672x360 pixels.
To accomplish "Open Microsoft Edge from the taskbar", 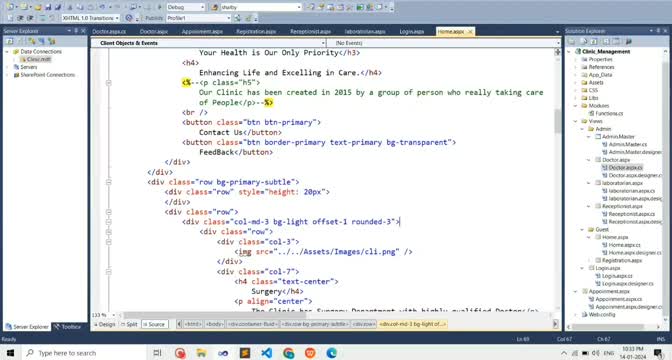I will click(x=331, y=353).
